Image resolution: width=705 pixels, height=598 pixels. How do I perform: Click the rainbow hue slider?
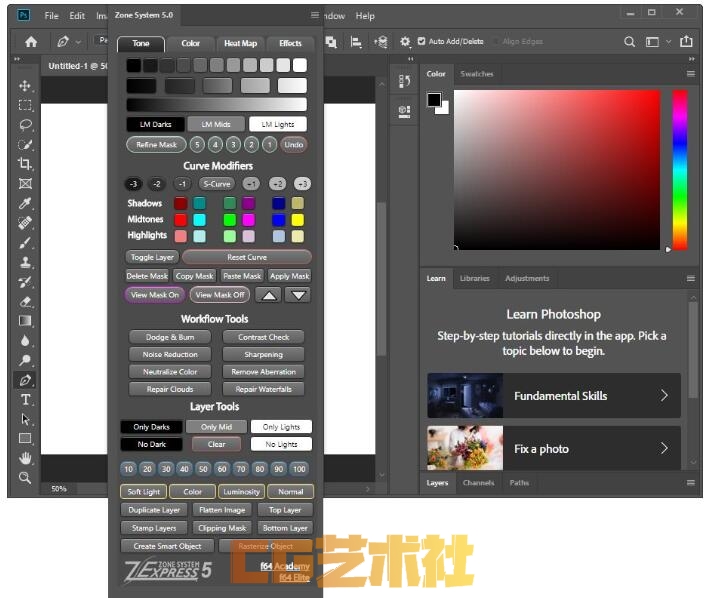point(680,170)
